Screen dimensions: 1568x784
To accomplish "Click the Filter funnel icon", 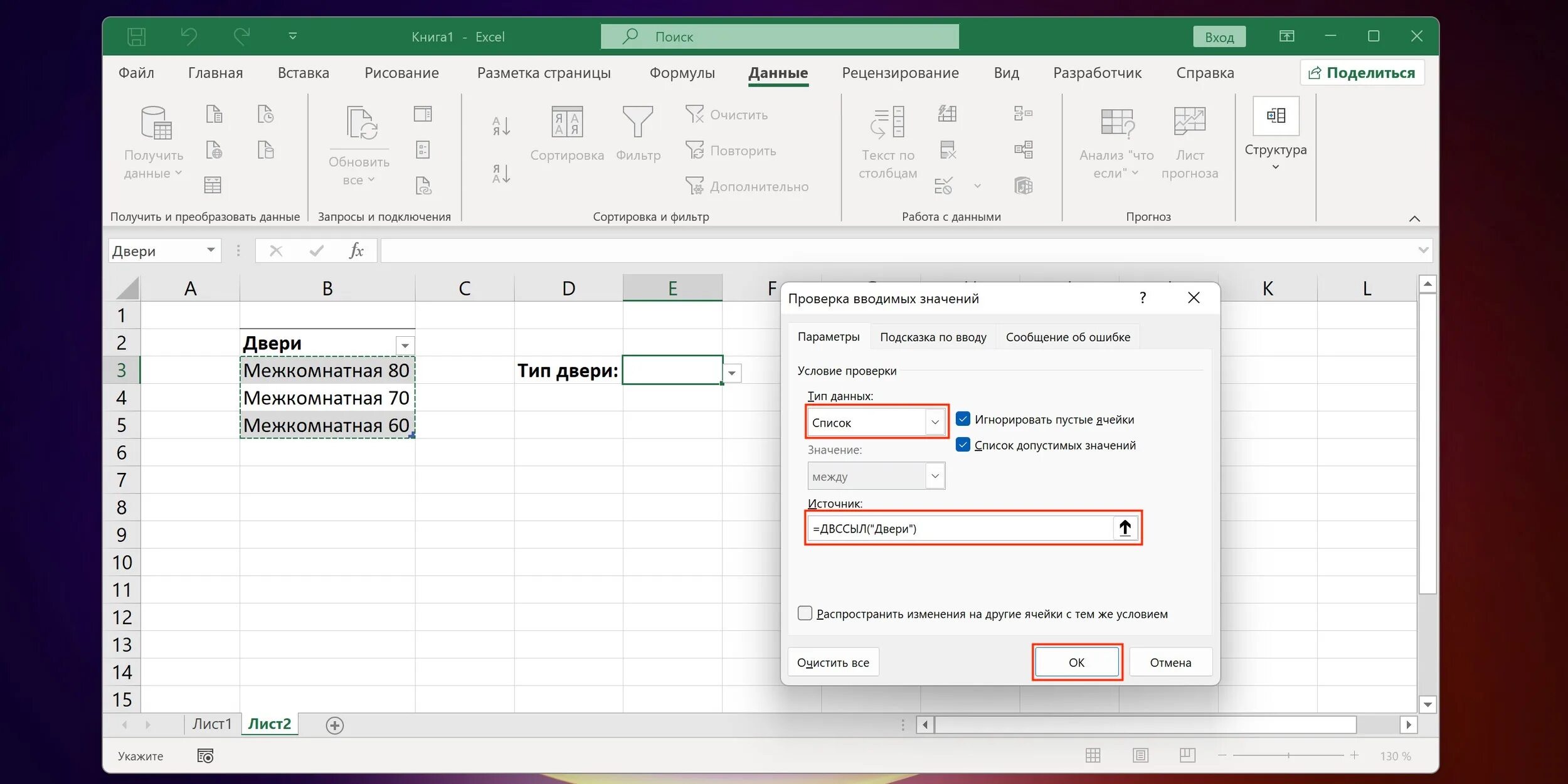I will pyautogui.click(x=637, y=122).
